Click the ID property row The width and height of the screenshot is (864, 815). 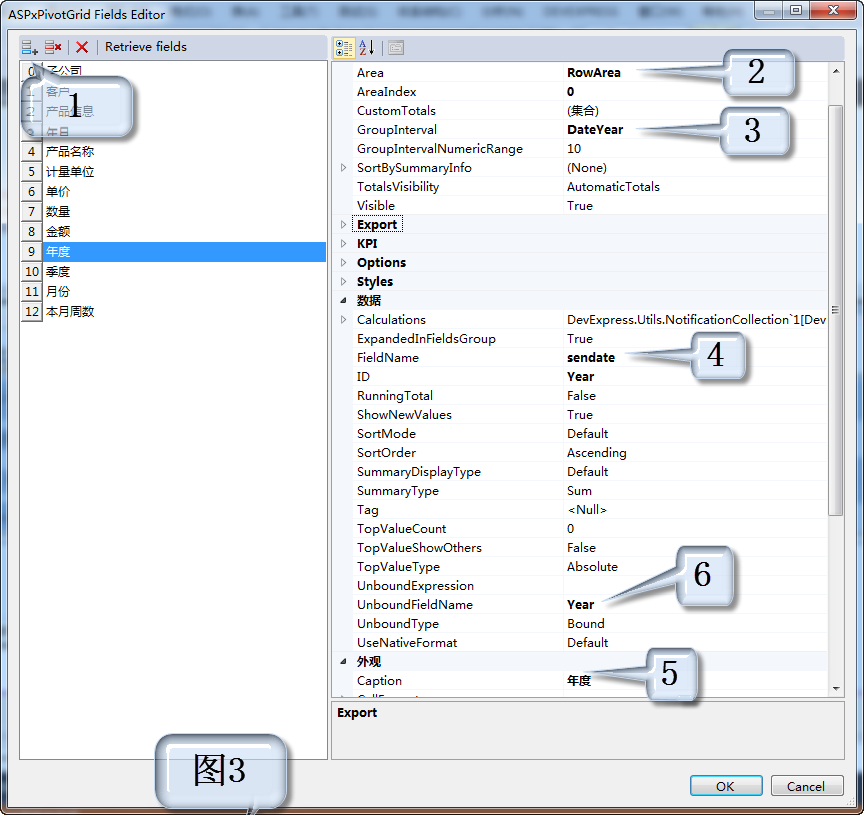pos(590,376)
